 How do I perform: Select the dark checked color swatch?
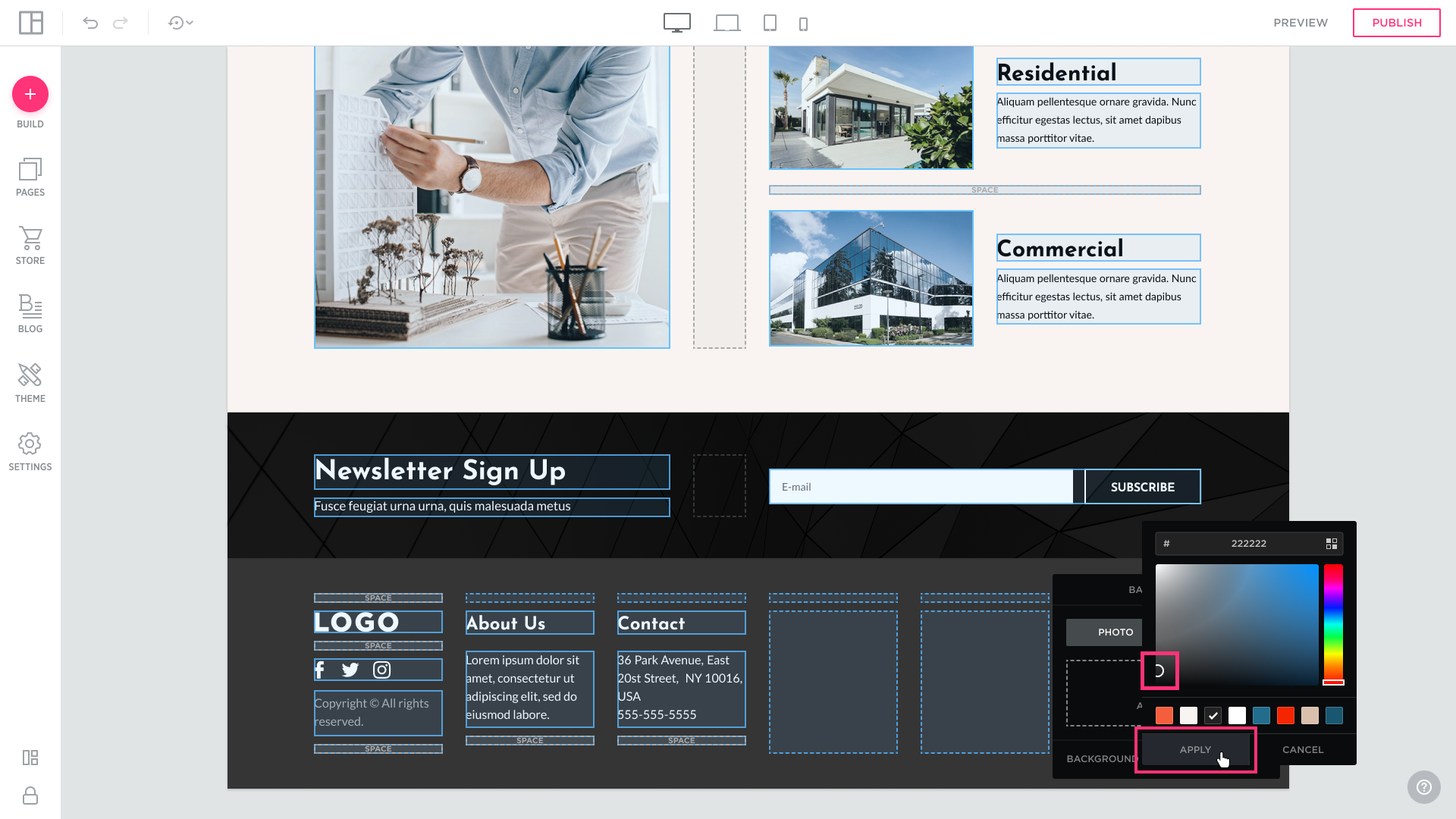[x=1213, y=715]
